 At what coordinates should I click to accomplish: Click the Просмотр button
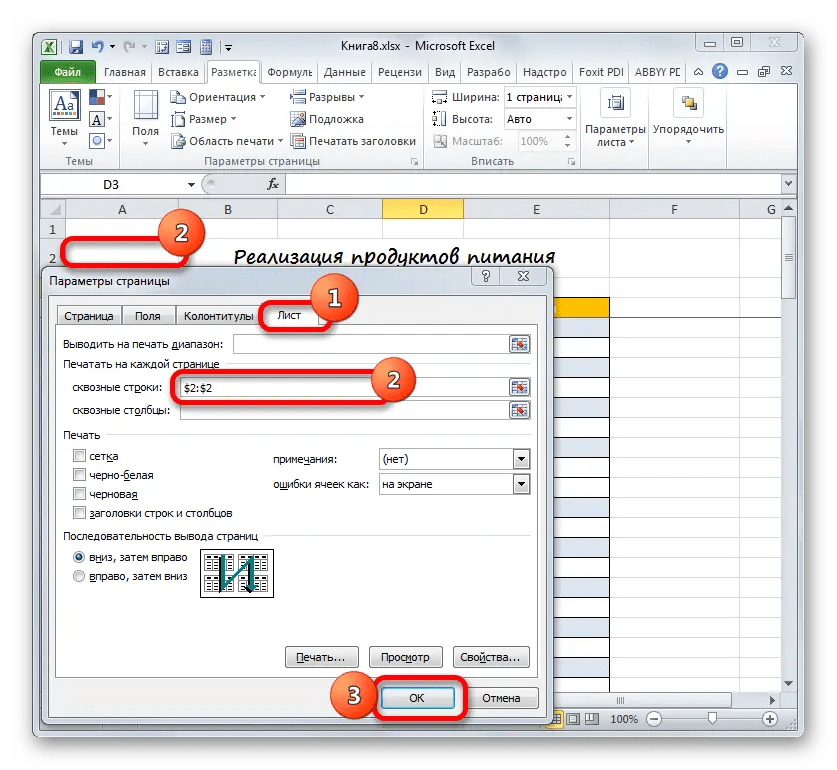[405, 657]
